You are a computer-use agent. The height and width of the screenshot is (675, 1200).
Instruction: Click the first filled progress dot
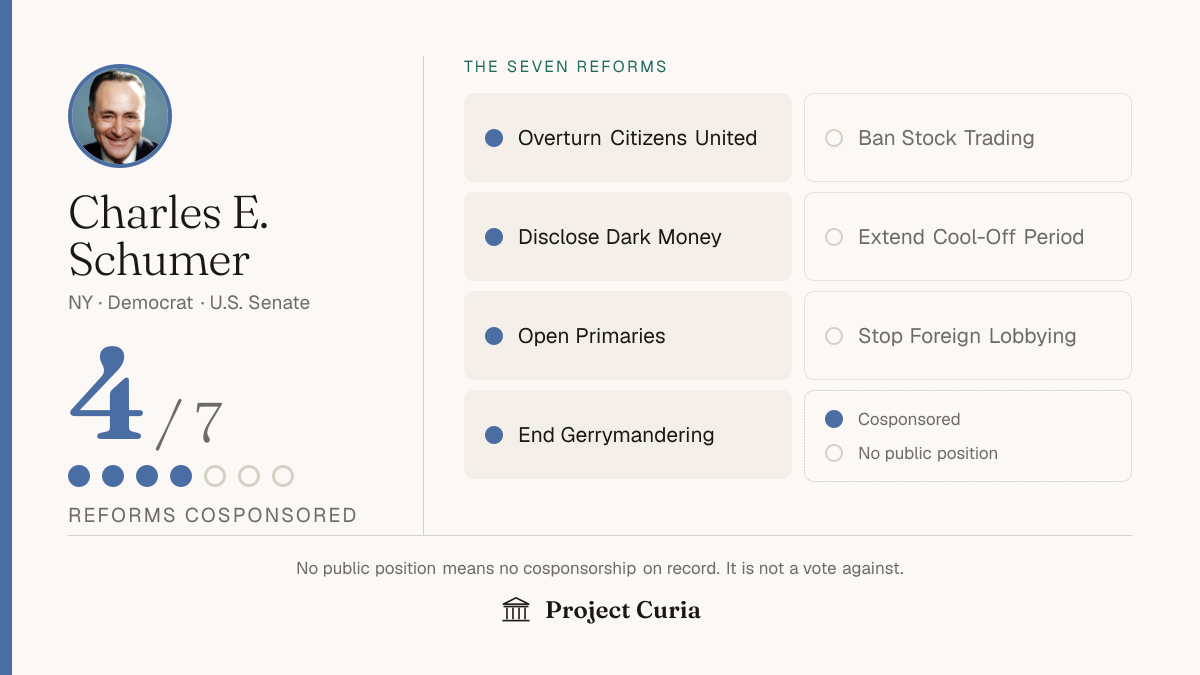(79, 476)
